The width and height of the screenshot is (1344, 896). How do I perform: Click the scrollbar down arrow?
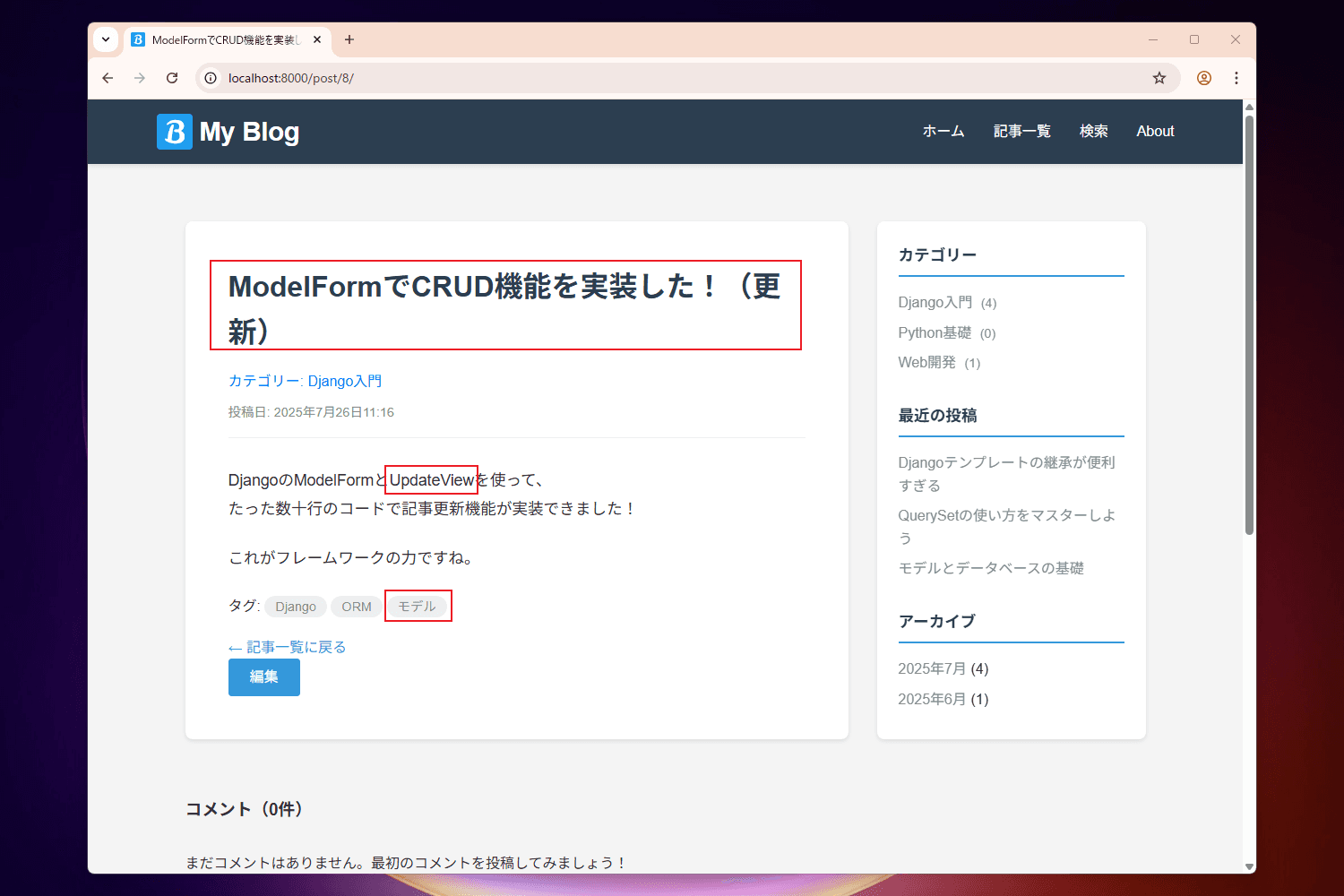[1249, 866]
